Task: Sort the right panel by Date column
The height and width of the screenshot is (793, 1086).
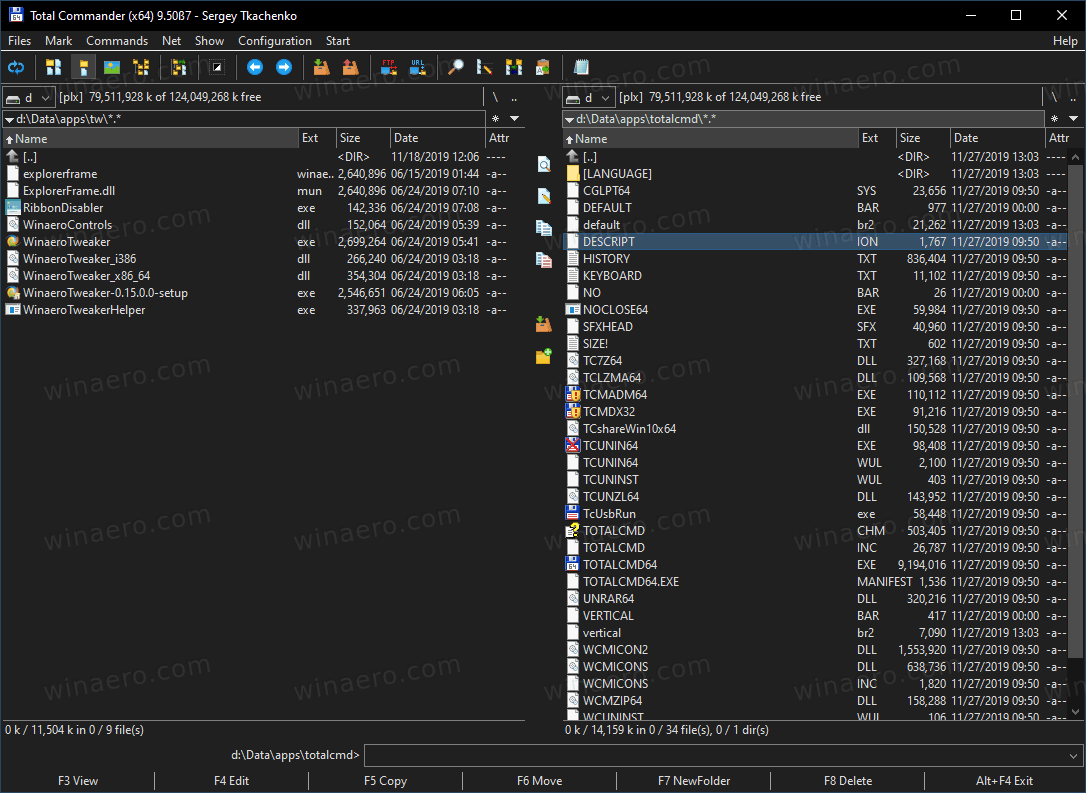Action: click(997, 138)
